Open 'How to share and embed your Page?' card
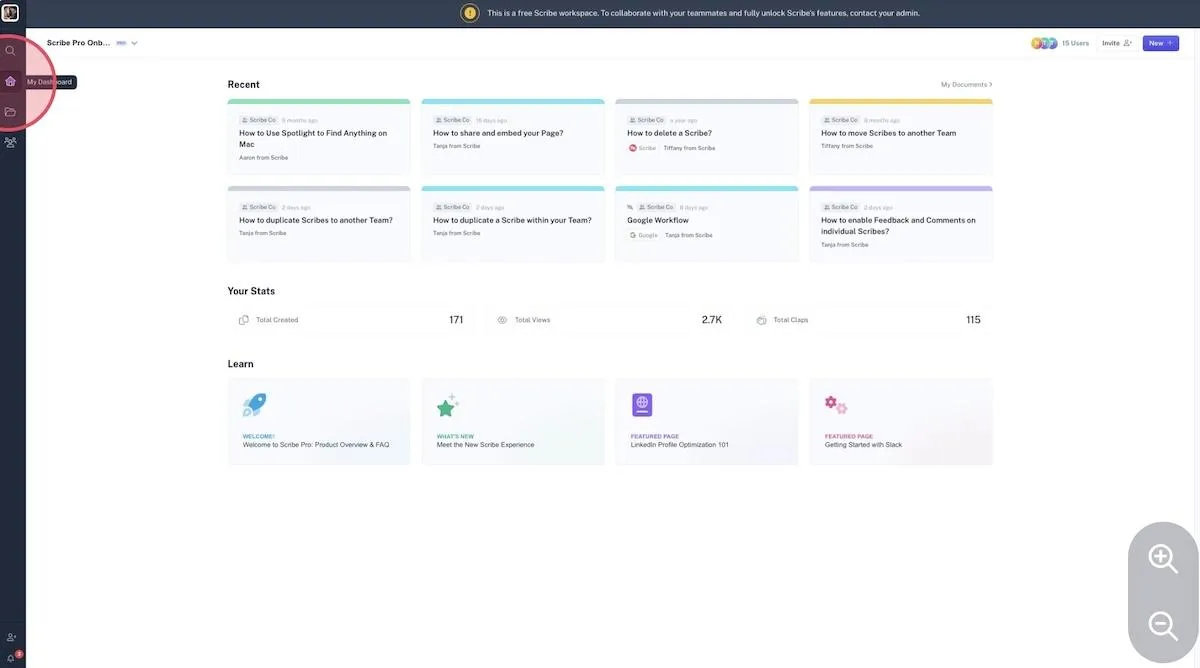 pyautogui.click(x=513, y=137)
